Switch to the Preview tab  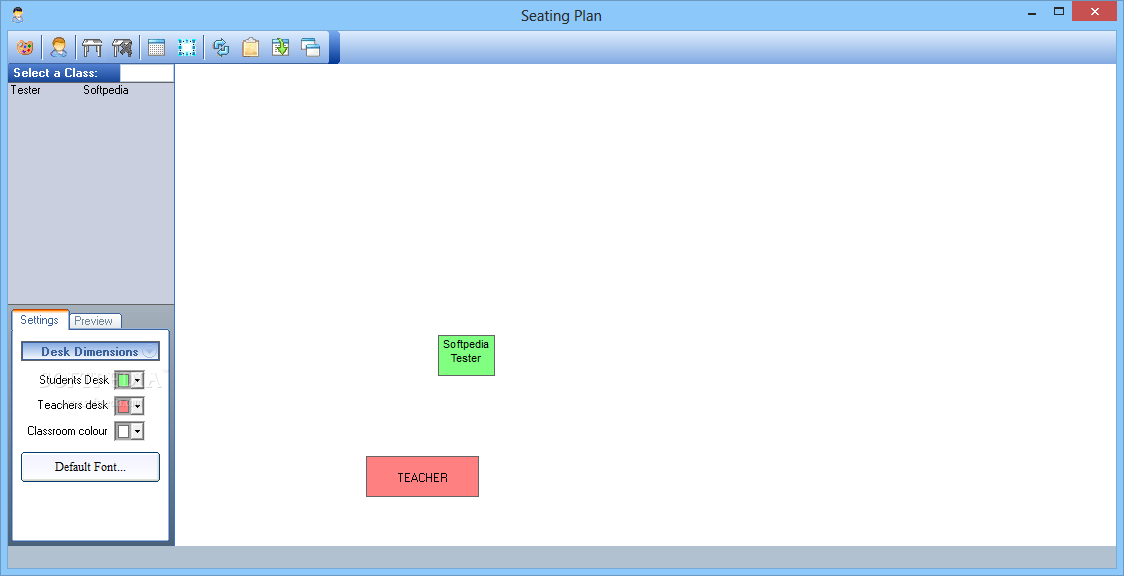(93, 321)
